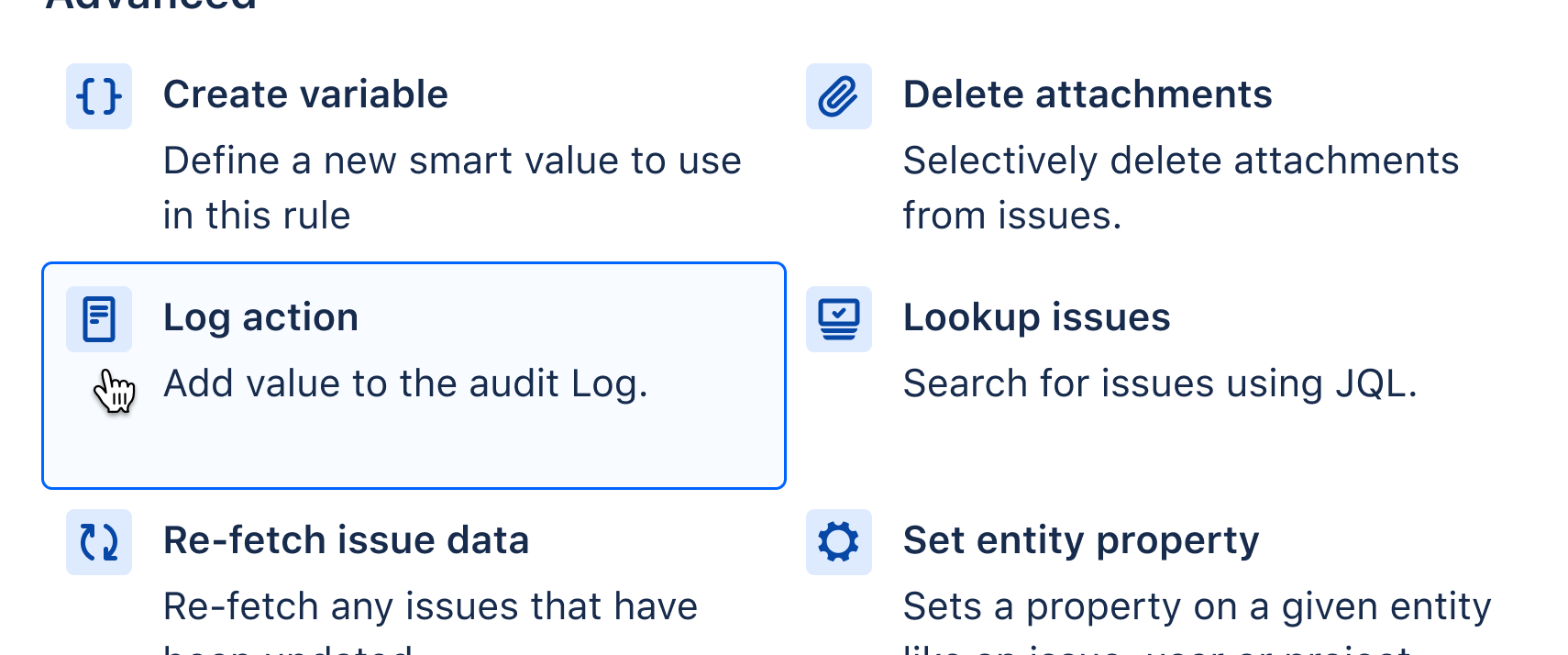Click the Lookup issues monitor icon
Screen dimensions: 1568x655
(838, 319)
